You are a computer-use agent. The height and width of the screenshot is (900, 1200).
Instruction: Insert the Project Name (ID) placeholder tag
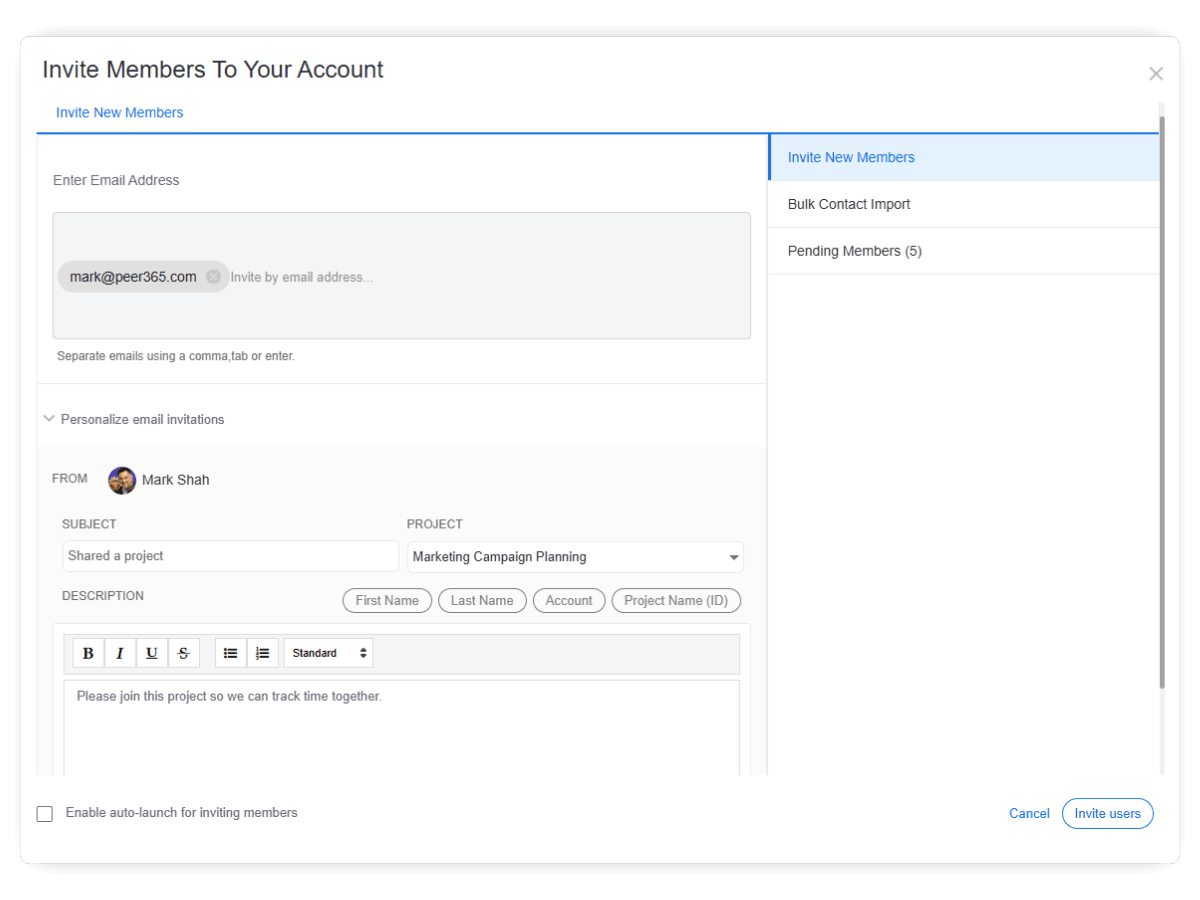coord(676,600)
